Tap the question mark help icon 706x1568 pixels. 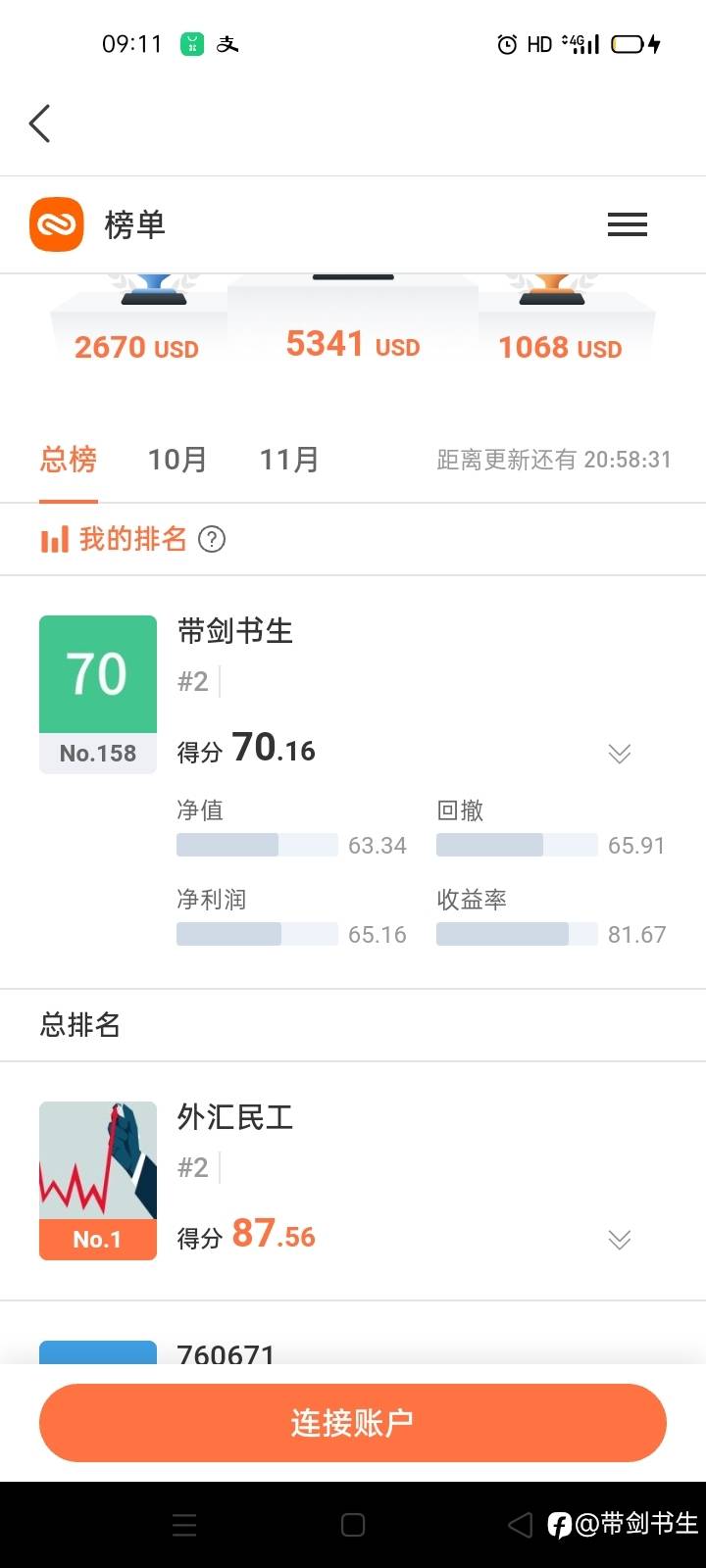[x=212, y=539]
